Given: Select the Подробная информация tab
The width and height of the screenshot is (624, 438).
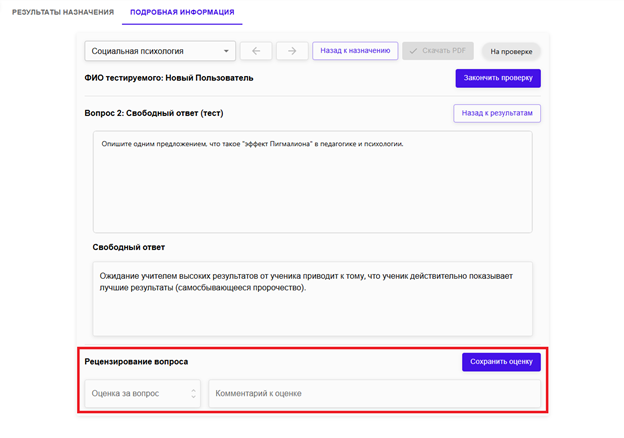Looking at the screenshot, I should click(x=182, y=12).
